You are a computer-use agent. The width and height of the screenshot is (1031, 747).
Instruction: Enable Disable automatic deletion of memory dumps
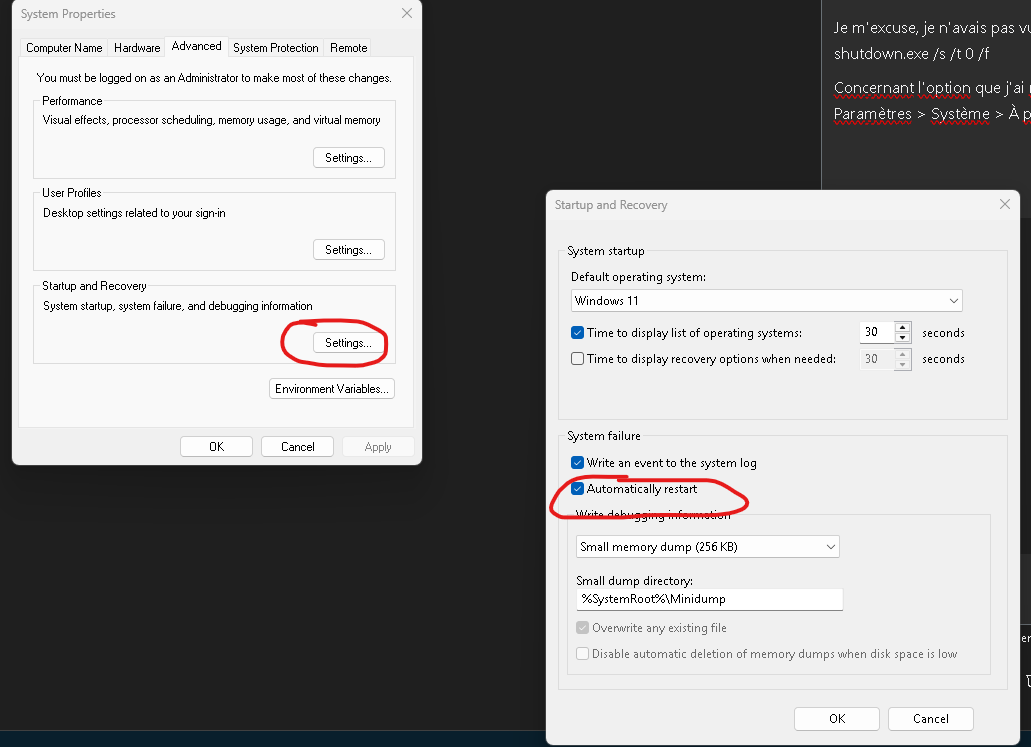(x=582, y=654)
